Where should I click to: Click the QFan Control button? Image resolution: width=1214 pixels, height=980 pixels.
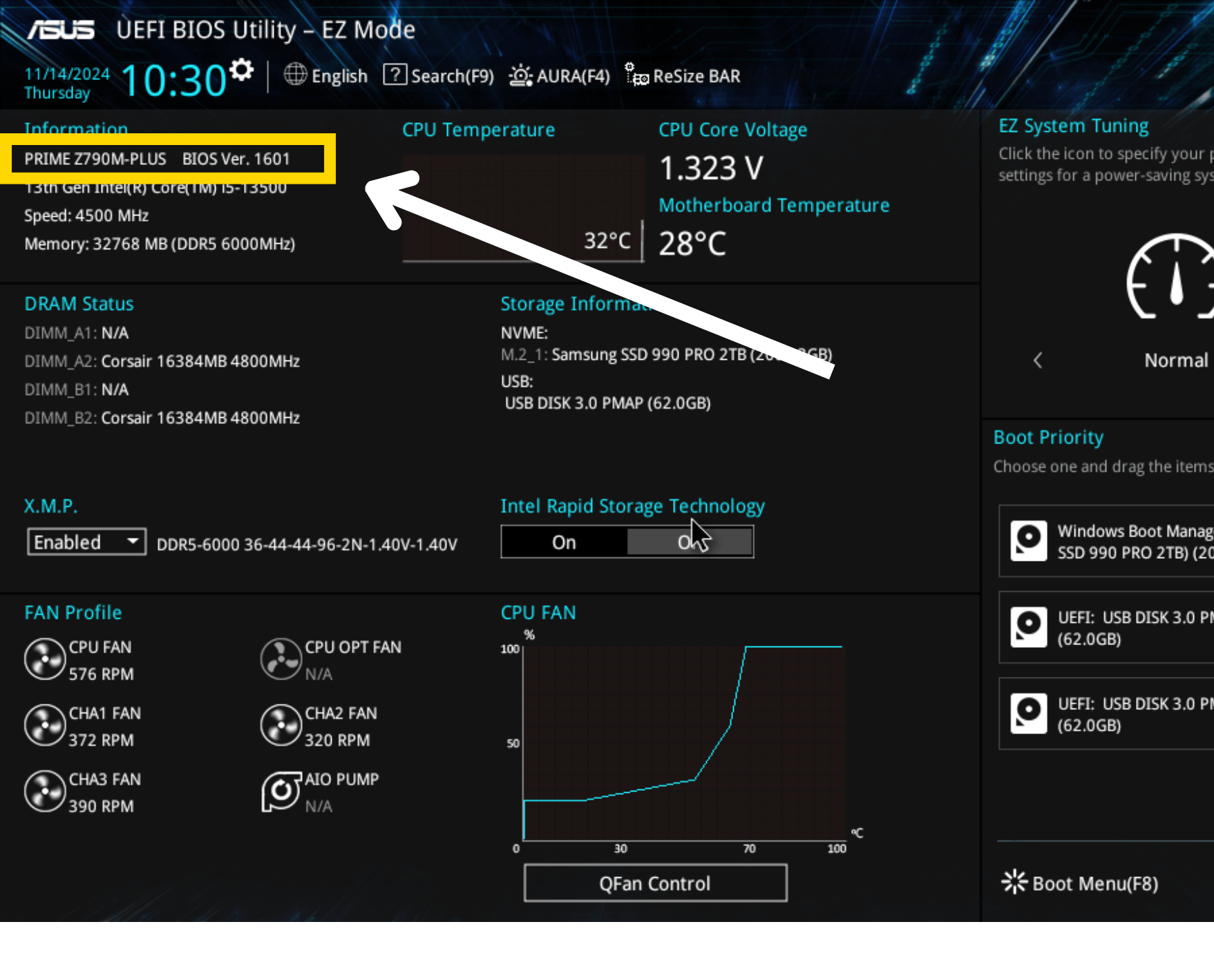tap(655, 883)
